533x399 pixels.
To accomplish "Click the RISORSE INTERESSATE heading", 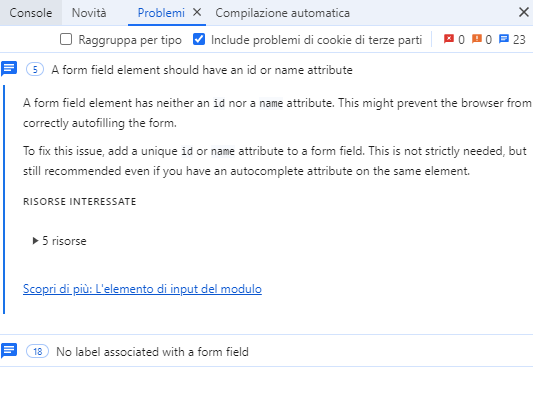I will pos(80,202).
